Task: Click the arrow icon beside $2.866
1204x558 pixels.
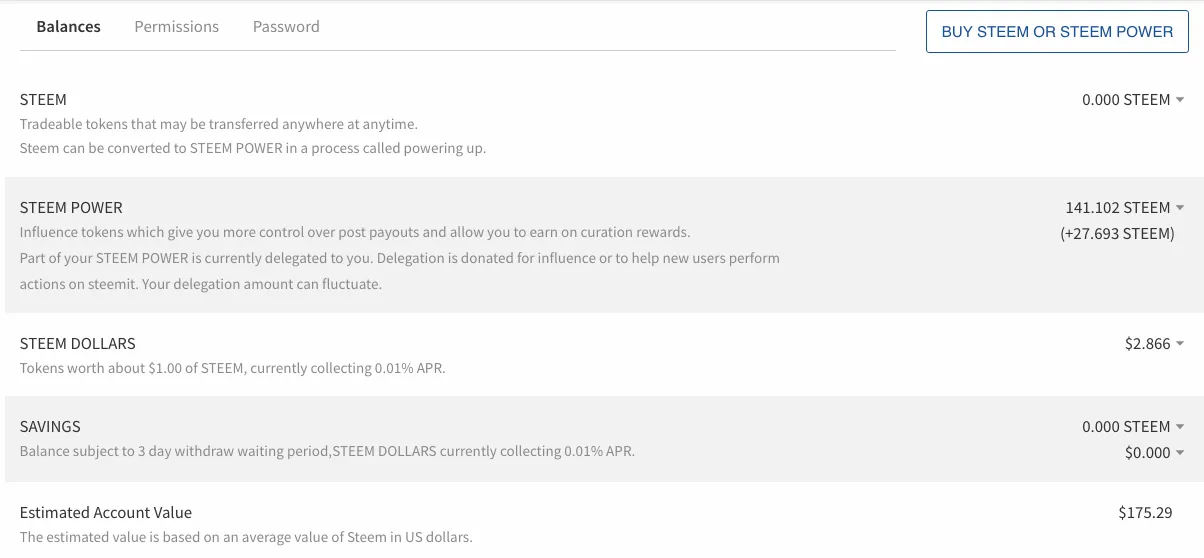Action: [x=1180, y=344]
